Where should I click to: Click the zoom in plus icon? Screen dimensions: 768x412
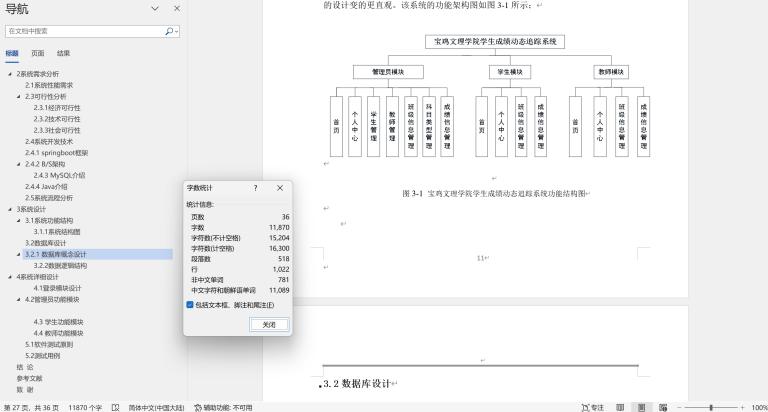tap(740, 407)
